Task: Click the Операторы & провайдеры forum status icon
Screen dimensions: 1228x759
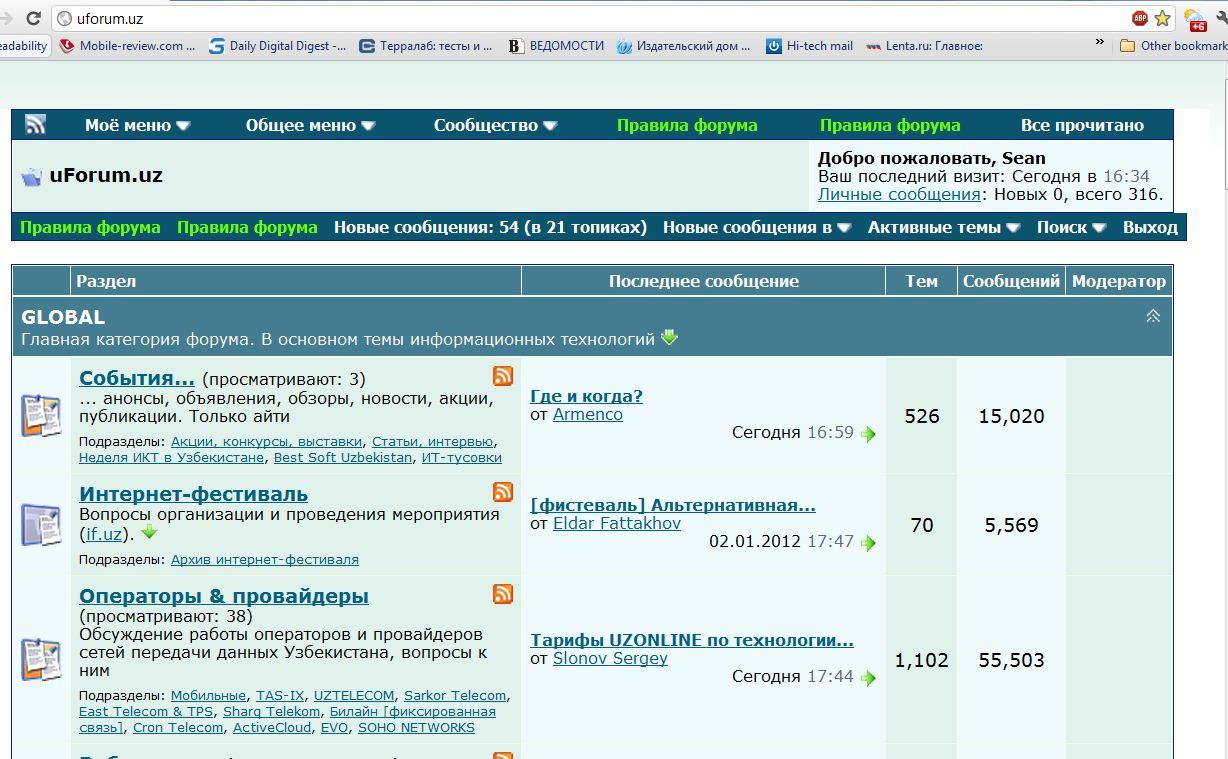Action: coord(41,660)
